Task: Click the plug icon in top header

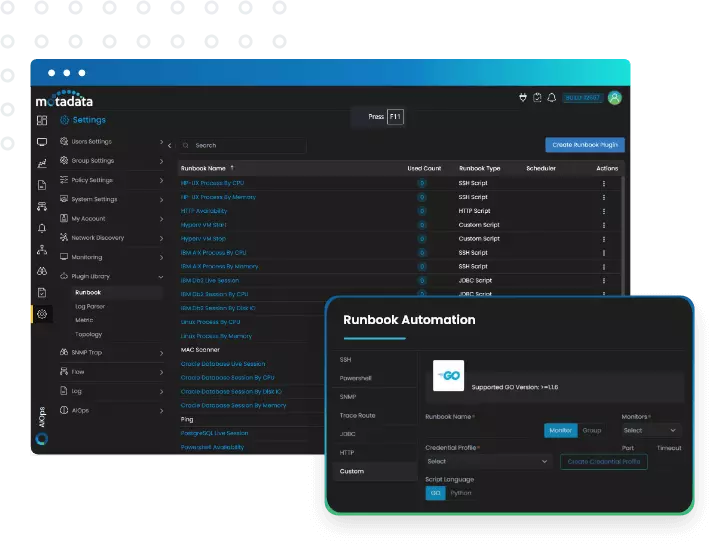Action: (523, 98)
